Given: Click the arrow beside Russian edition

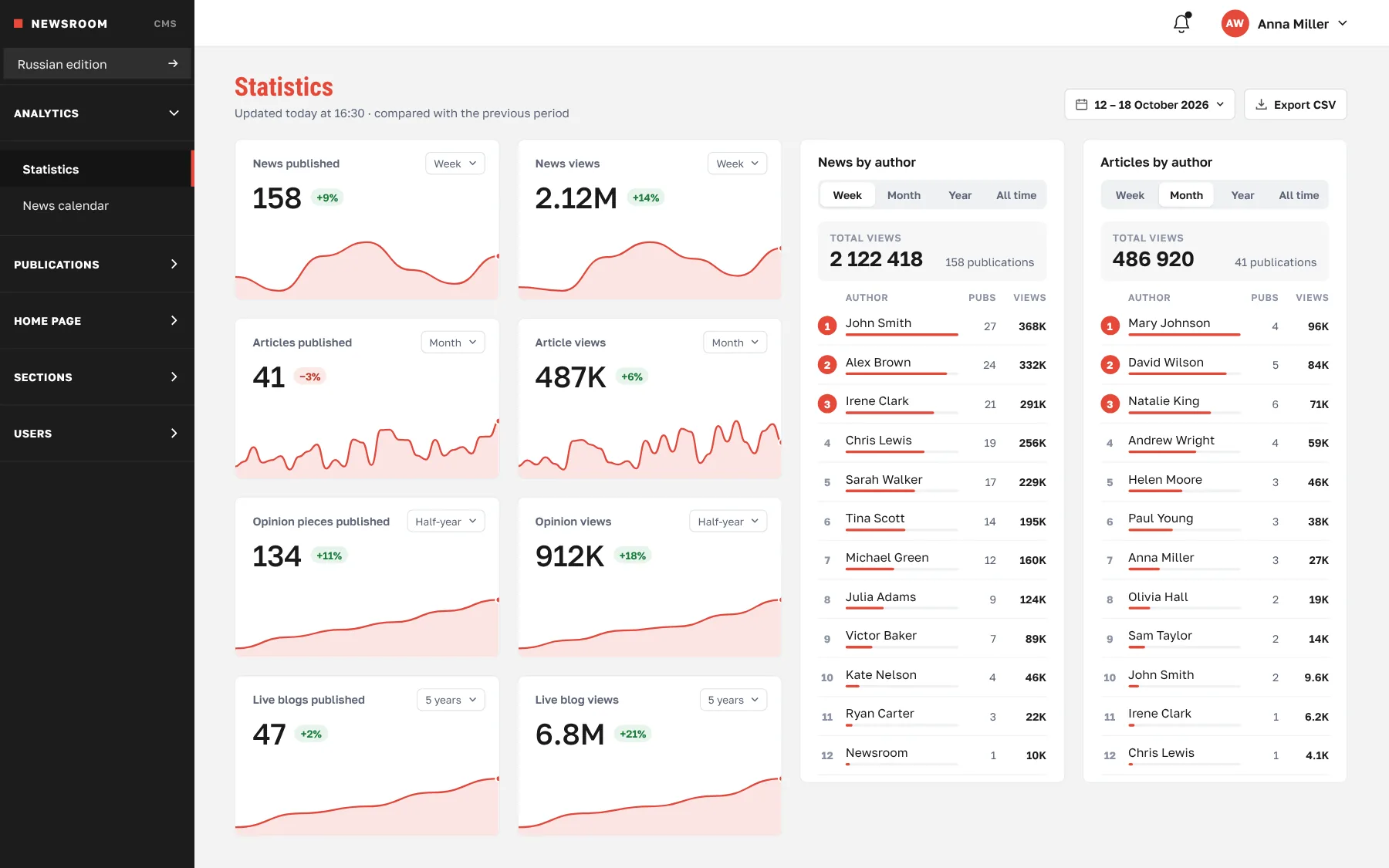Looking at the screenshot, I should (173, 64).
